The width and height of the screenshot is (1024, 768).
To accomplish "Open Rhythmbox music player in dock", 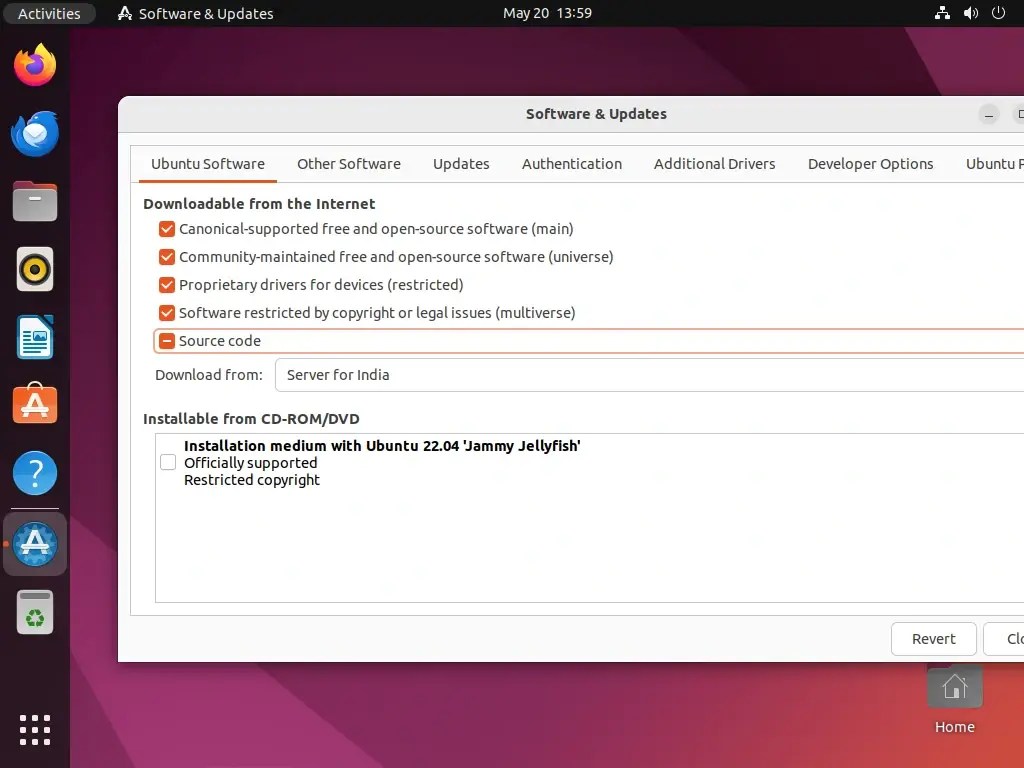I will tap(35, 269).
